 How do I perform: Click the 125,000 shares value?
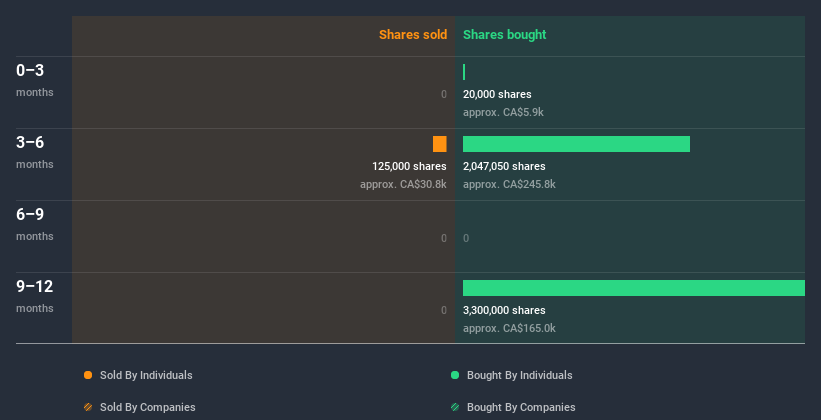coord(409,166)
